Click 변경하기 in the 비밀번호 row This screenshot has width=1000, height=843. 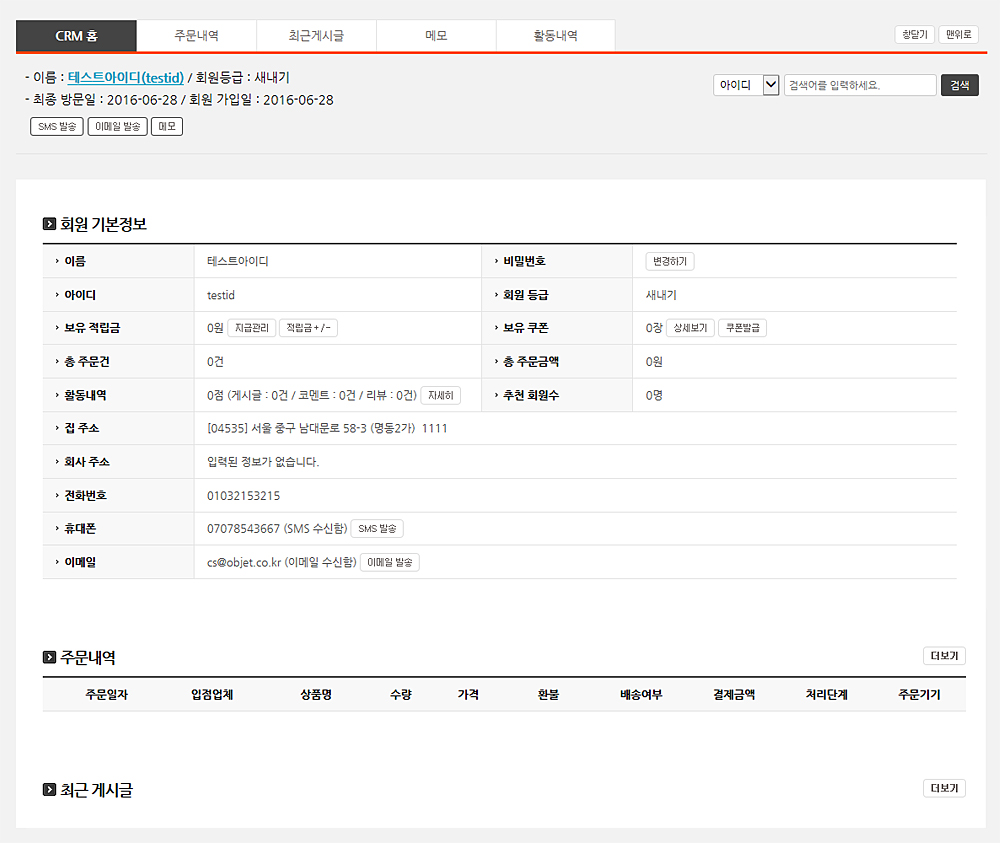670,261
